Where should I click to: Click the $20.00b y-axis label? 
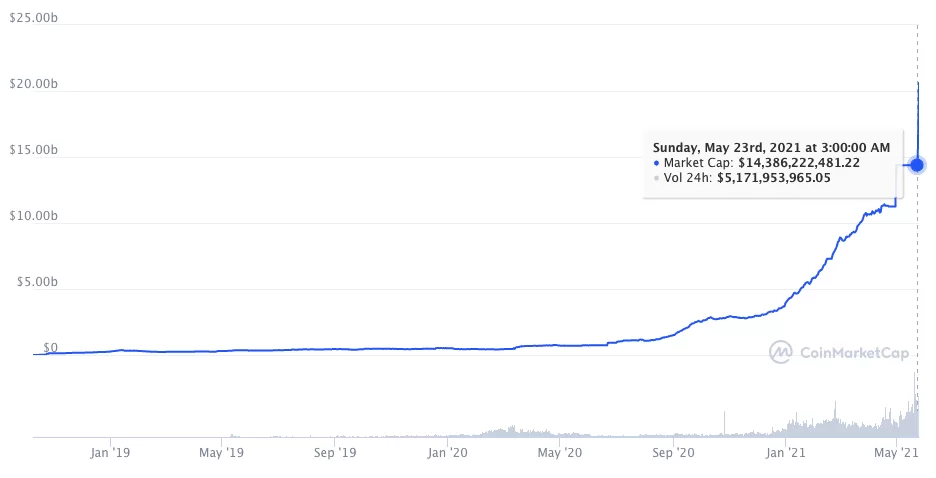[33, 85]
